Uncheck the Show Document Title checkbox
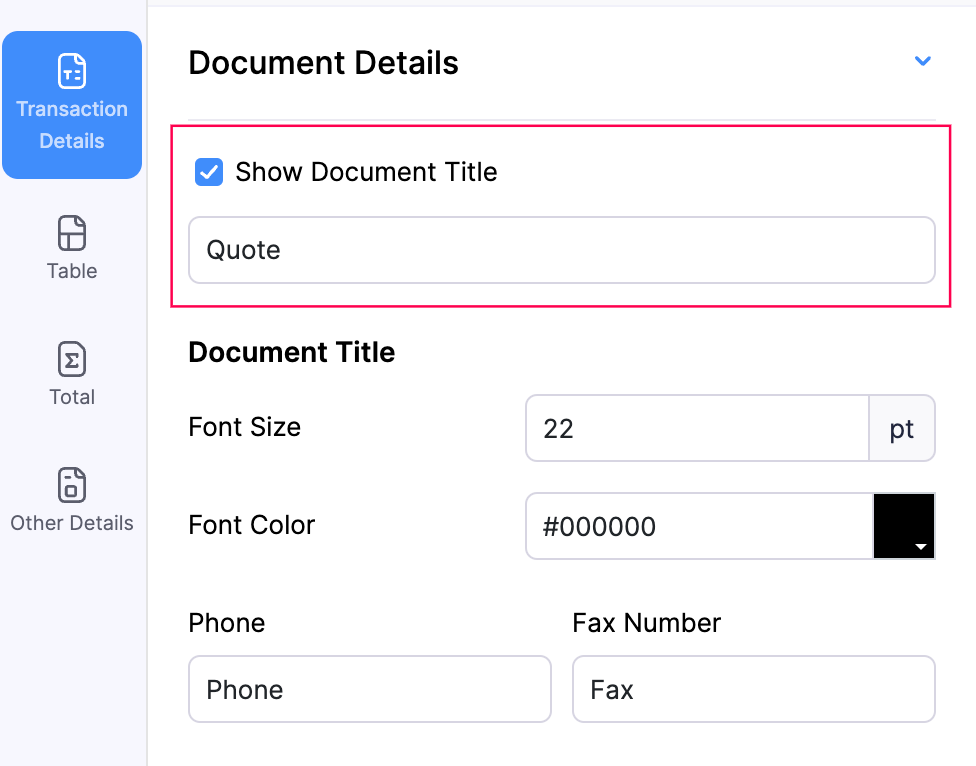This screenshot has height=766, width=976. (208, 172)
